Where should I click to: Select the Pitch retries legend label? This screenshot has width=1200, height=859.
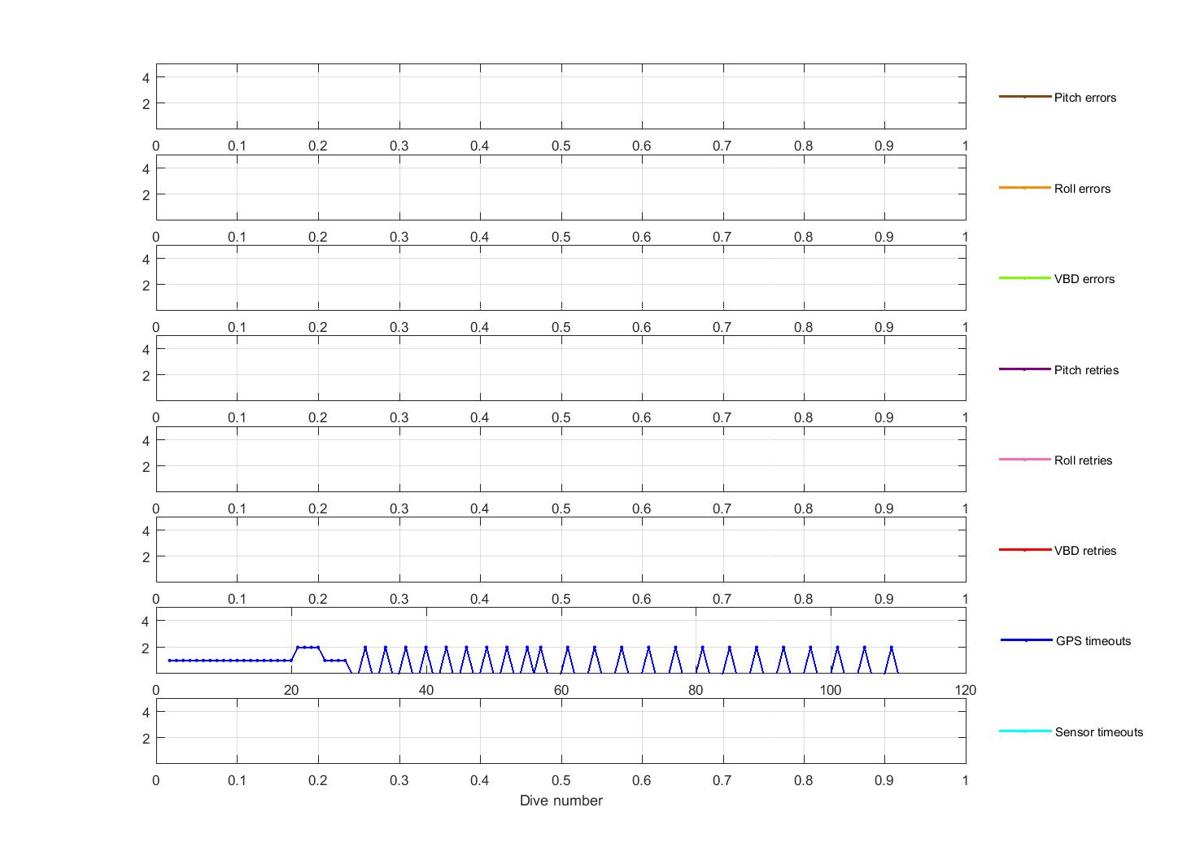click(x=1086, y=370)
